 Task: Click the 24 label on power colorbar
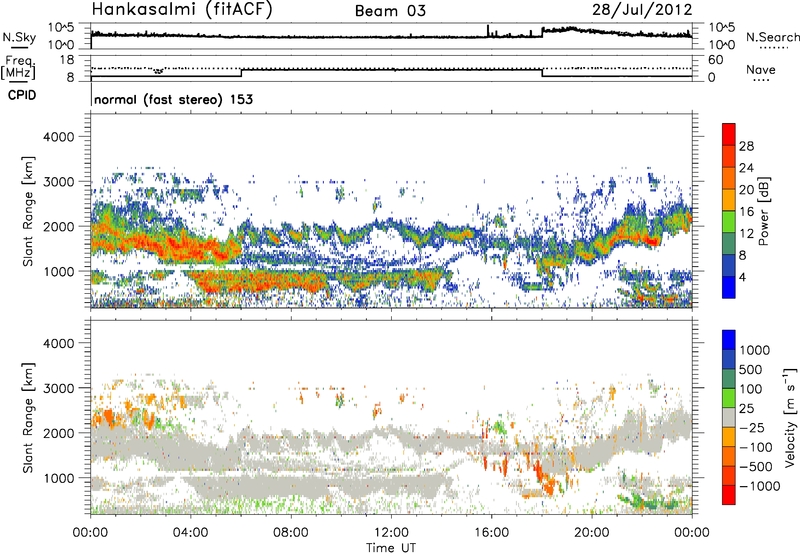(x=746, y=168)
